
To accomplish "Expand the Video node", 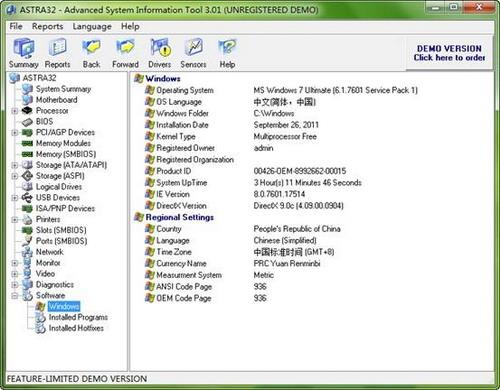I will [x=15, y=274].
